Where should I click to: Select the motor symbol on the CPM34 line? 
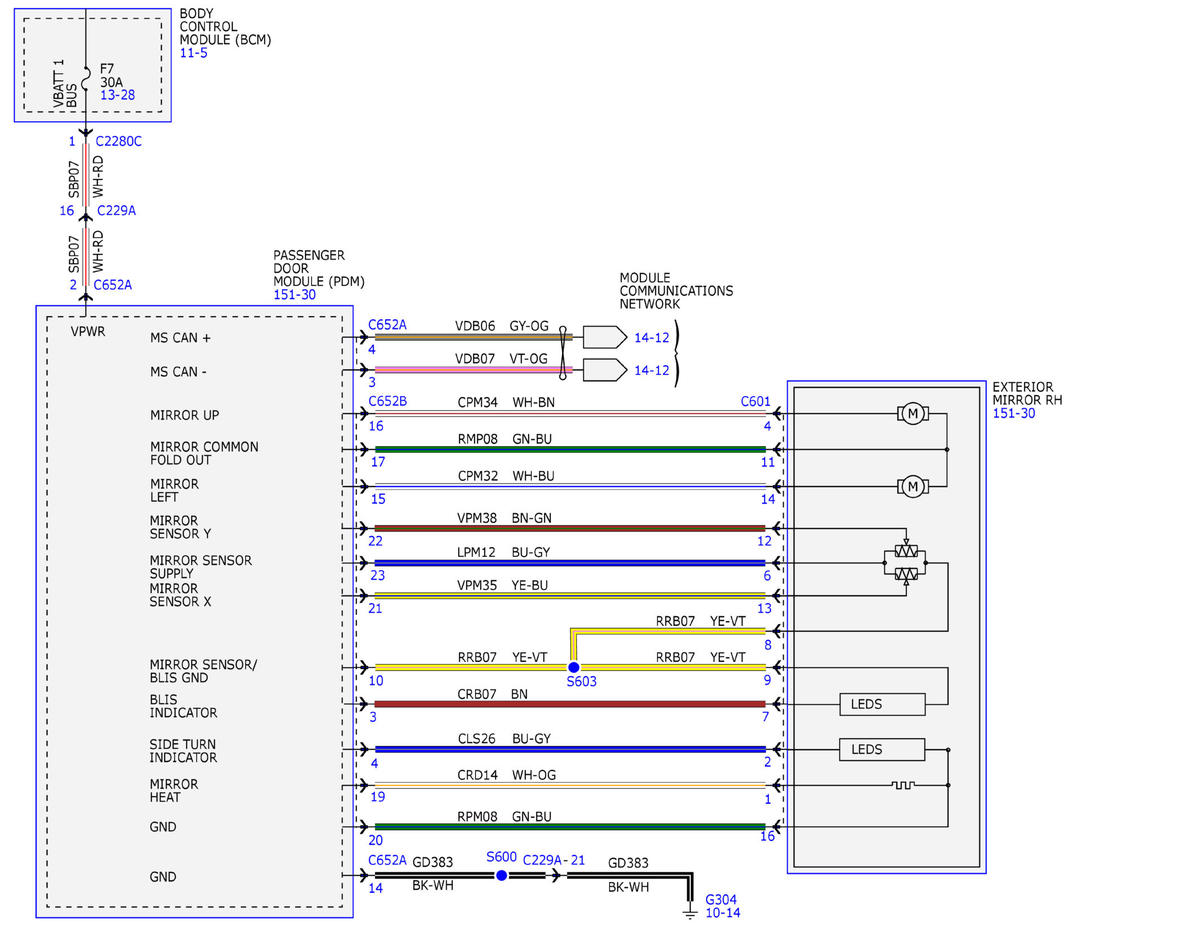coord(912,413)
